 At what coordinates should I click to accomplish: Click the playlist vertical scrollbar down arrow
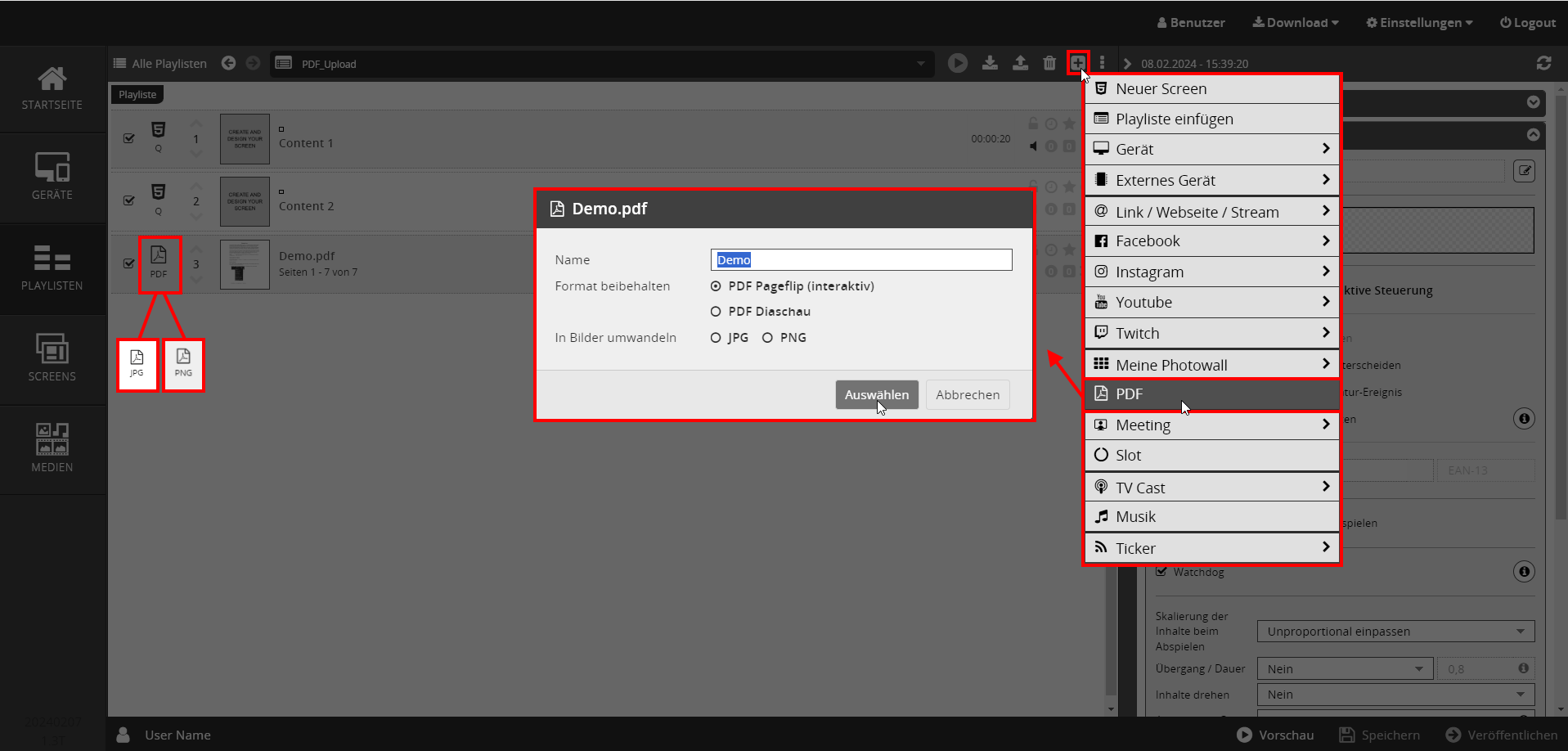(x=1111, y=708)
